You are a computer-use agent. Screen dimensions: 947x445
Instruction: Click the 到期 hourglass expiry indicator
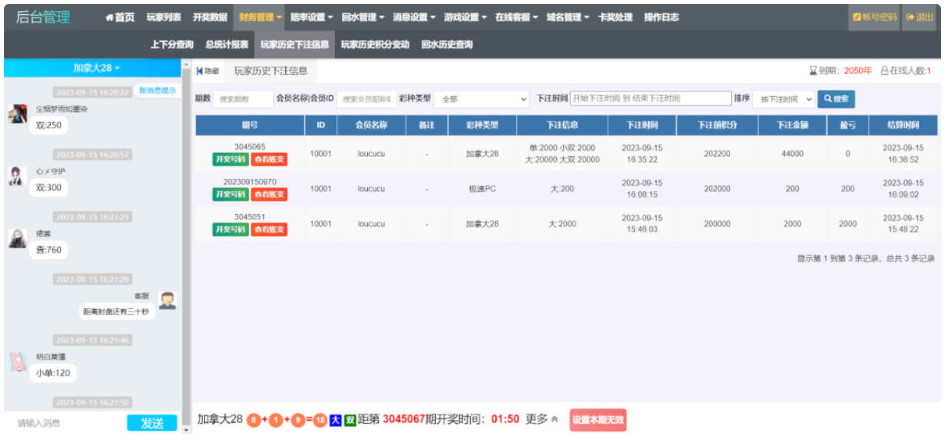pos(841,71)
